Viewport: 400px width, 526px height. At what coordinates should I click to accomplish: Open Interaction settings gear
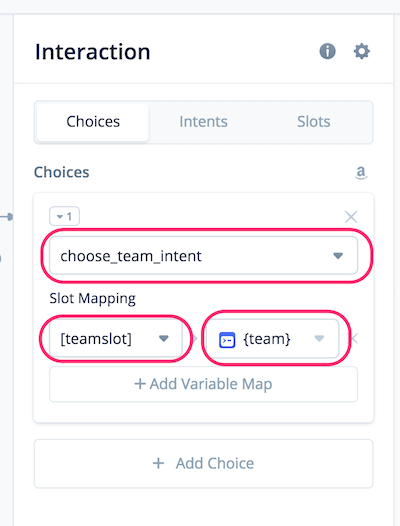[x=361, y=51]
